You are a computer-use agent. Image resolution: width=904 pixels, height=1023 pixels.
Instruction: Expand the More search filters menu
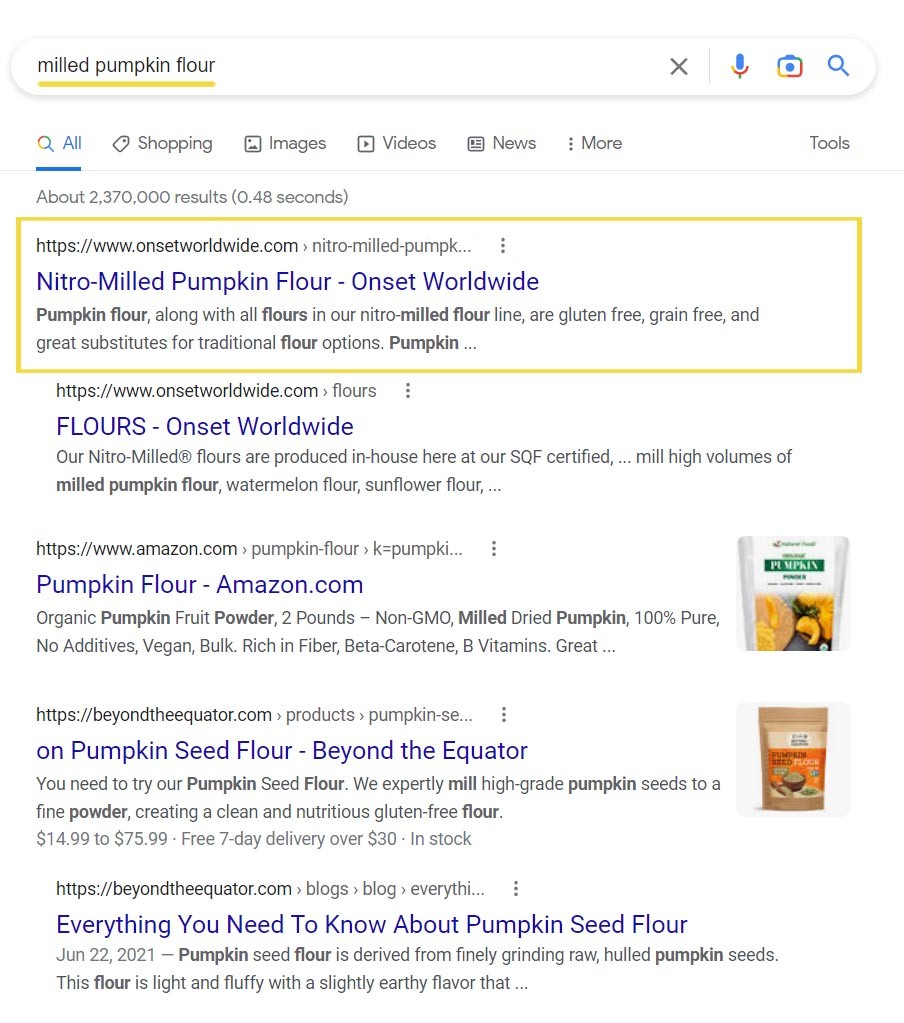coord(594,143)
